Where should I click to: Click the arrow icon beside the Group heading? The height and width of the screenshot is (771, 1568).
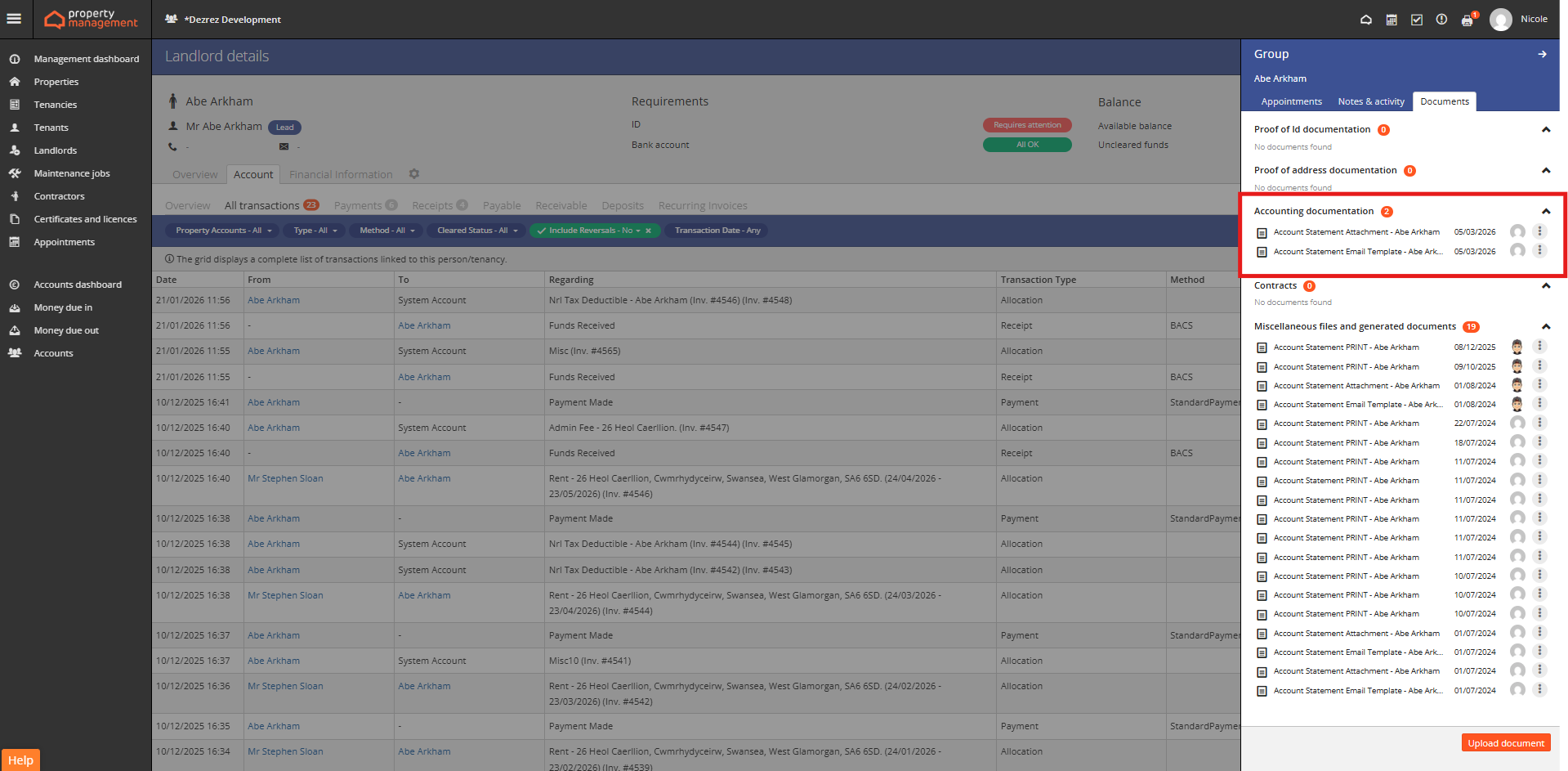[1542, 54]
